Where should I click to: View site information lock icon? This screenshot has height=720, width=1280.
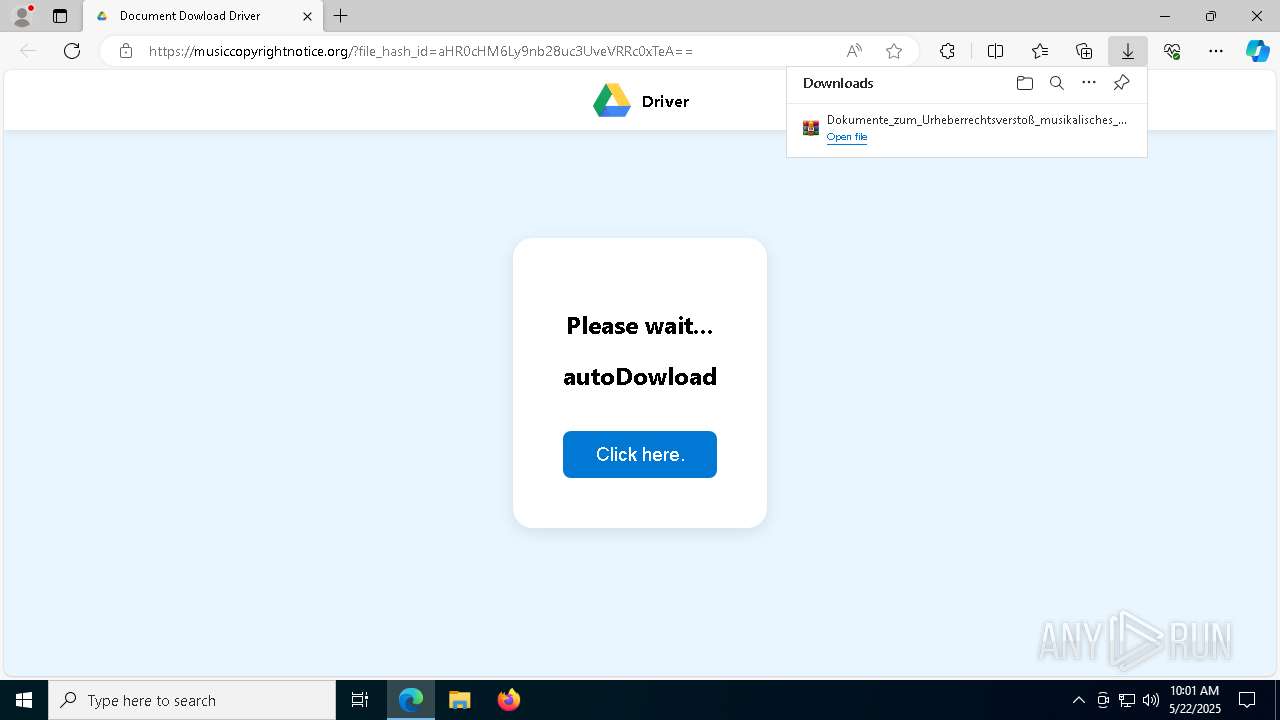click(125, 51)
